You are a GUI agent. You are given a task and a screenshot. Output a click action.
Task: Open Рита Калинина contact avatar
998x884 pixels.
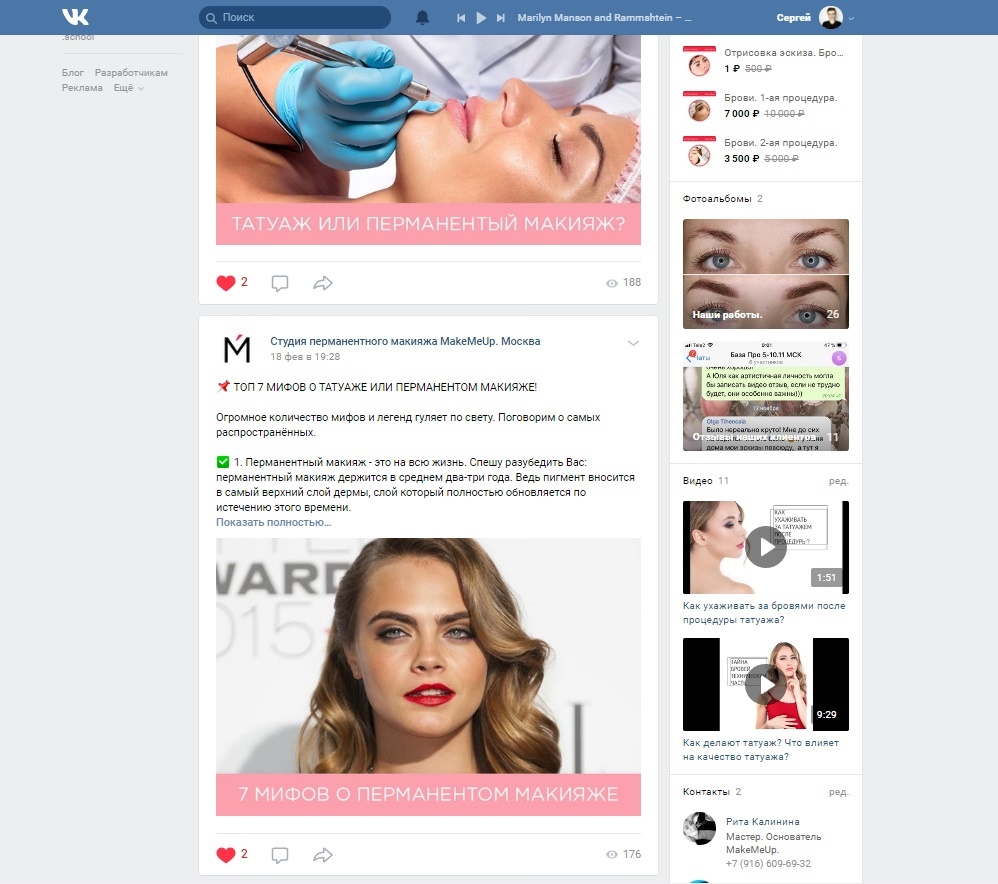[699, 828]
